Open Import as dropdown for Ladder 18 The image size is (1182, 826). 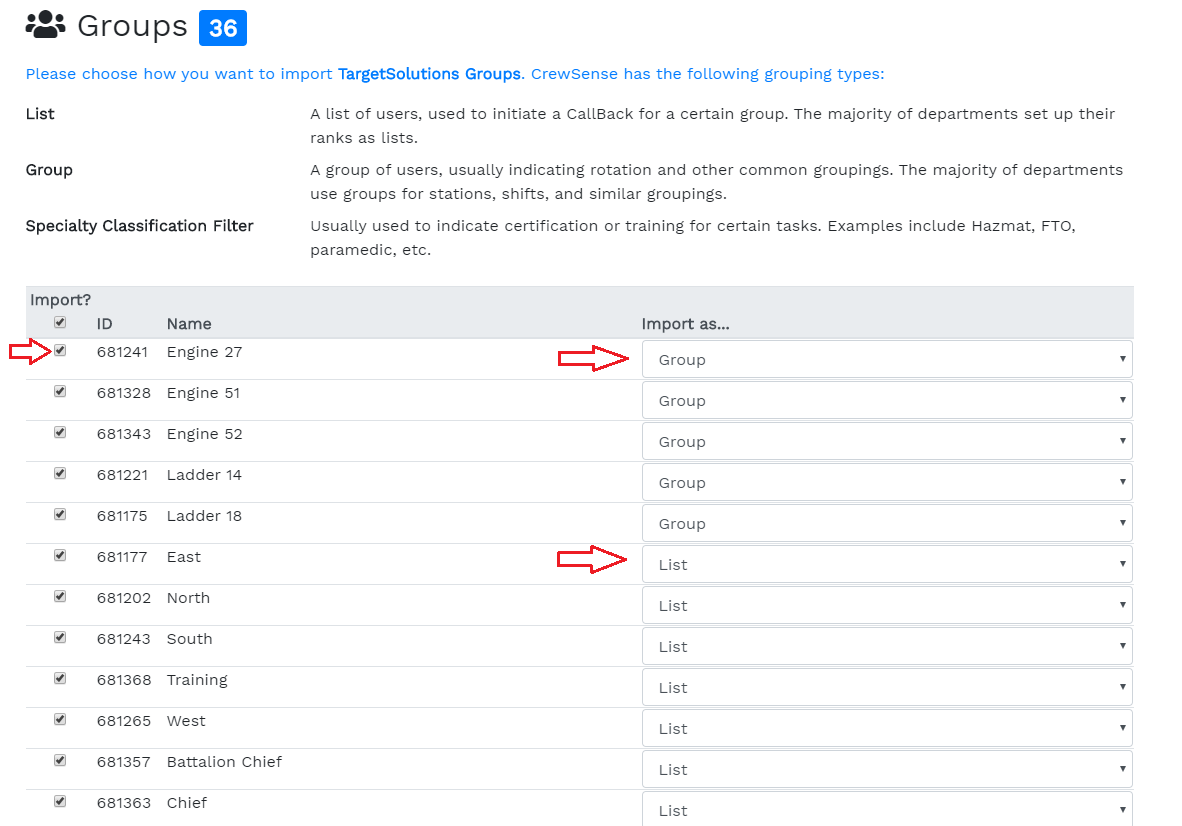887,523
